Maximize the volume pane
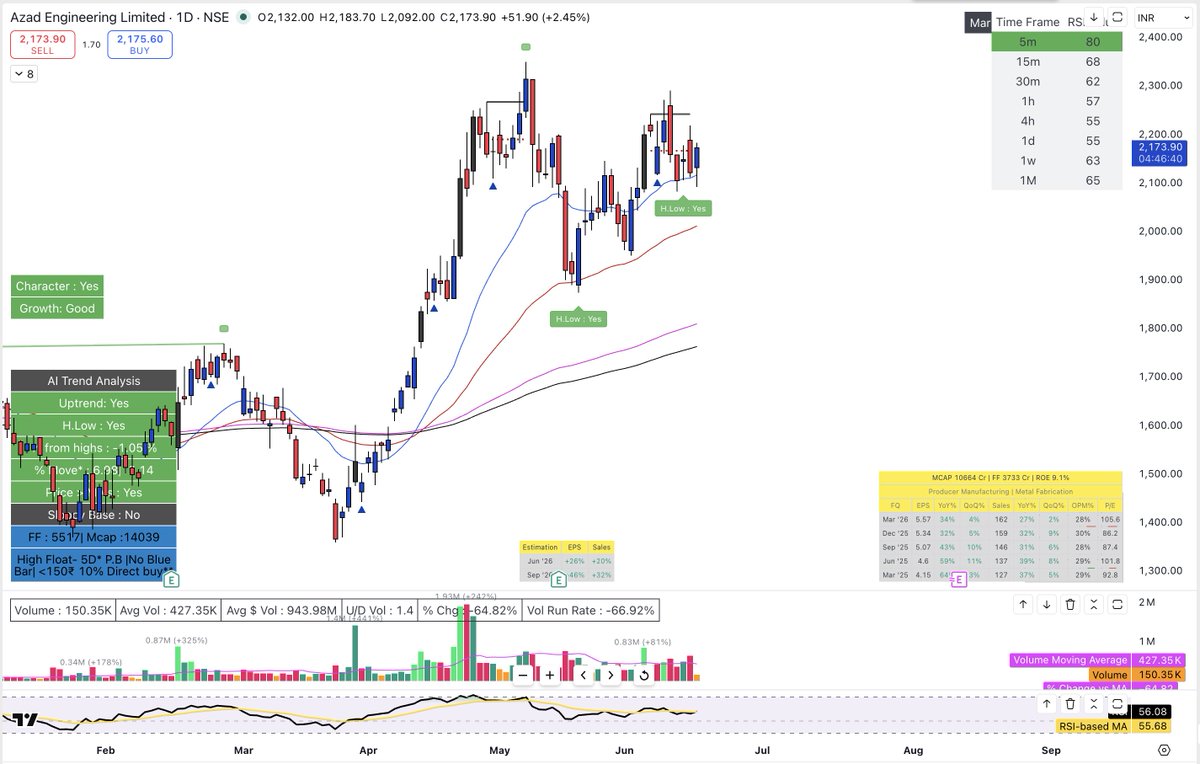 point(1117,604)
